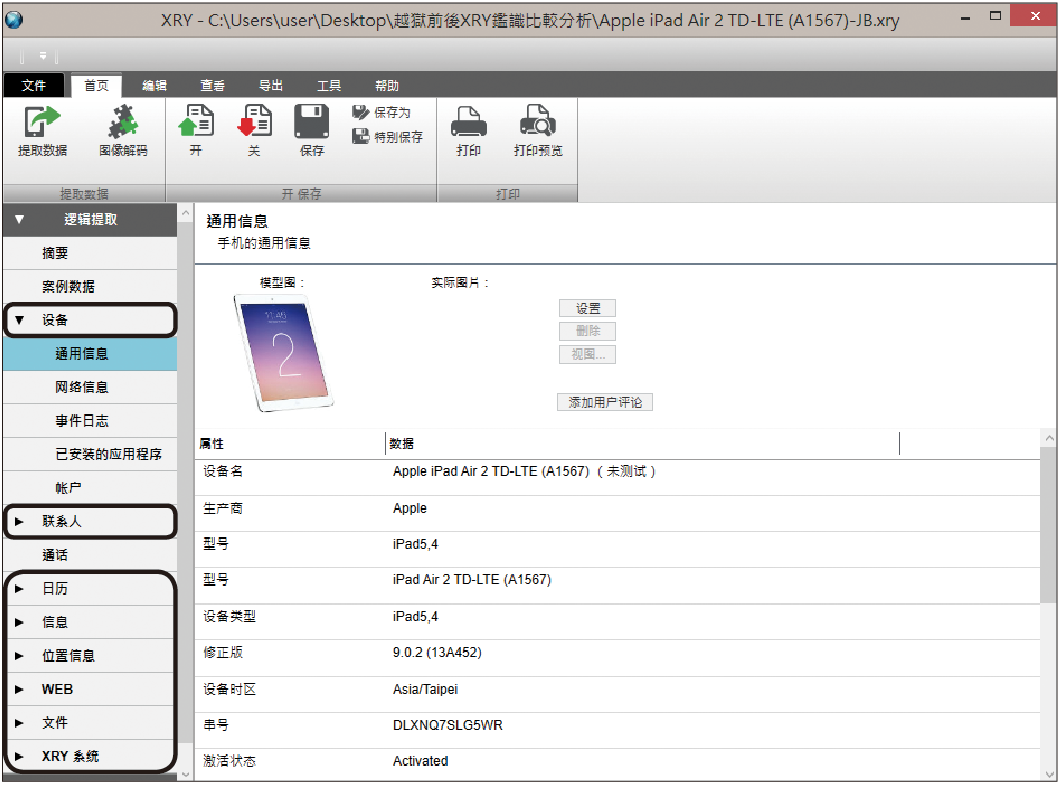Screen dimensions: 1061x785
Task: Select 帐户 accounts item
Action: click(x=90, y=488)
